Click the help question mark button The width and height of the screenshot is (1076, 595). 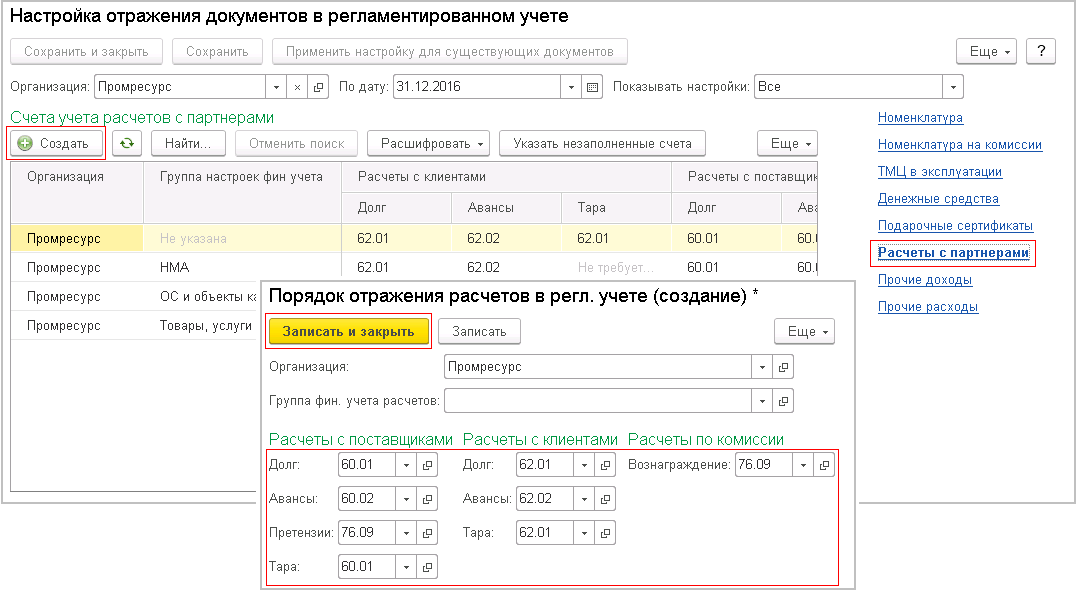coord(1041,51)
